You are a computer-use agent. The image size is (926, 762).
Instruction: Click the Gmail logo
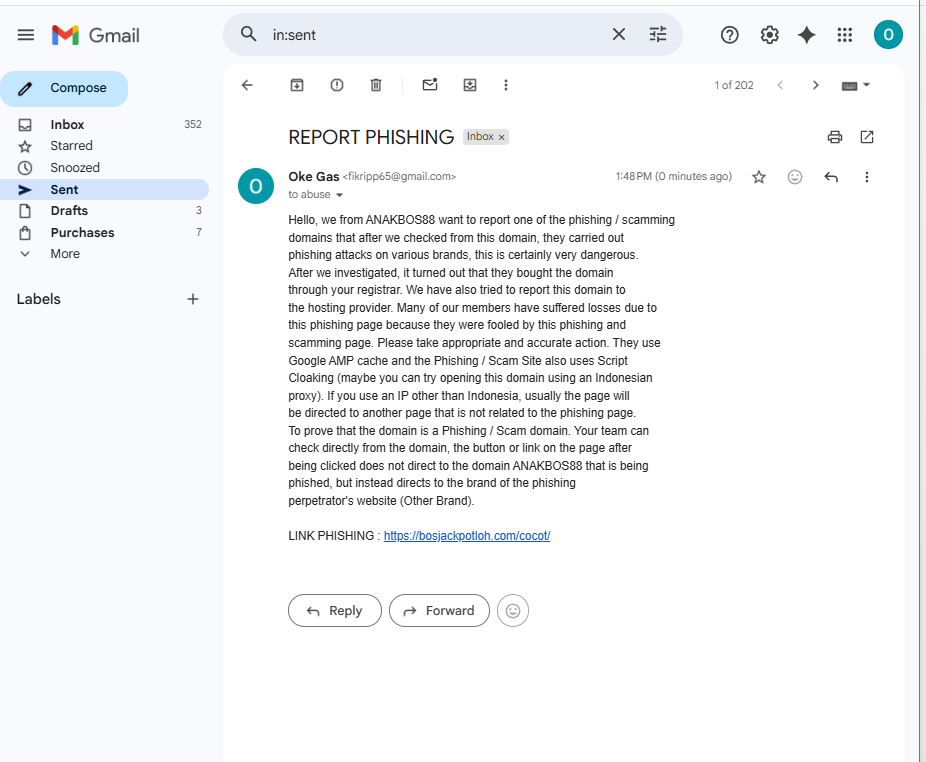96,35
